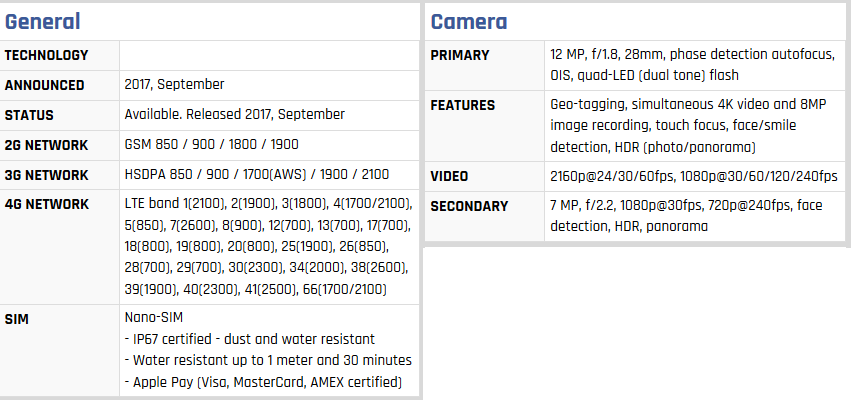Select the TECHNOLOGY row label
Screen dimensions: 851x400
[46, 55]
